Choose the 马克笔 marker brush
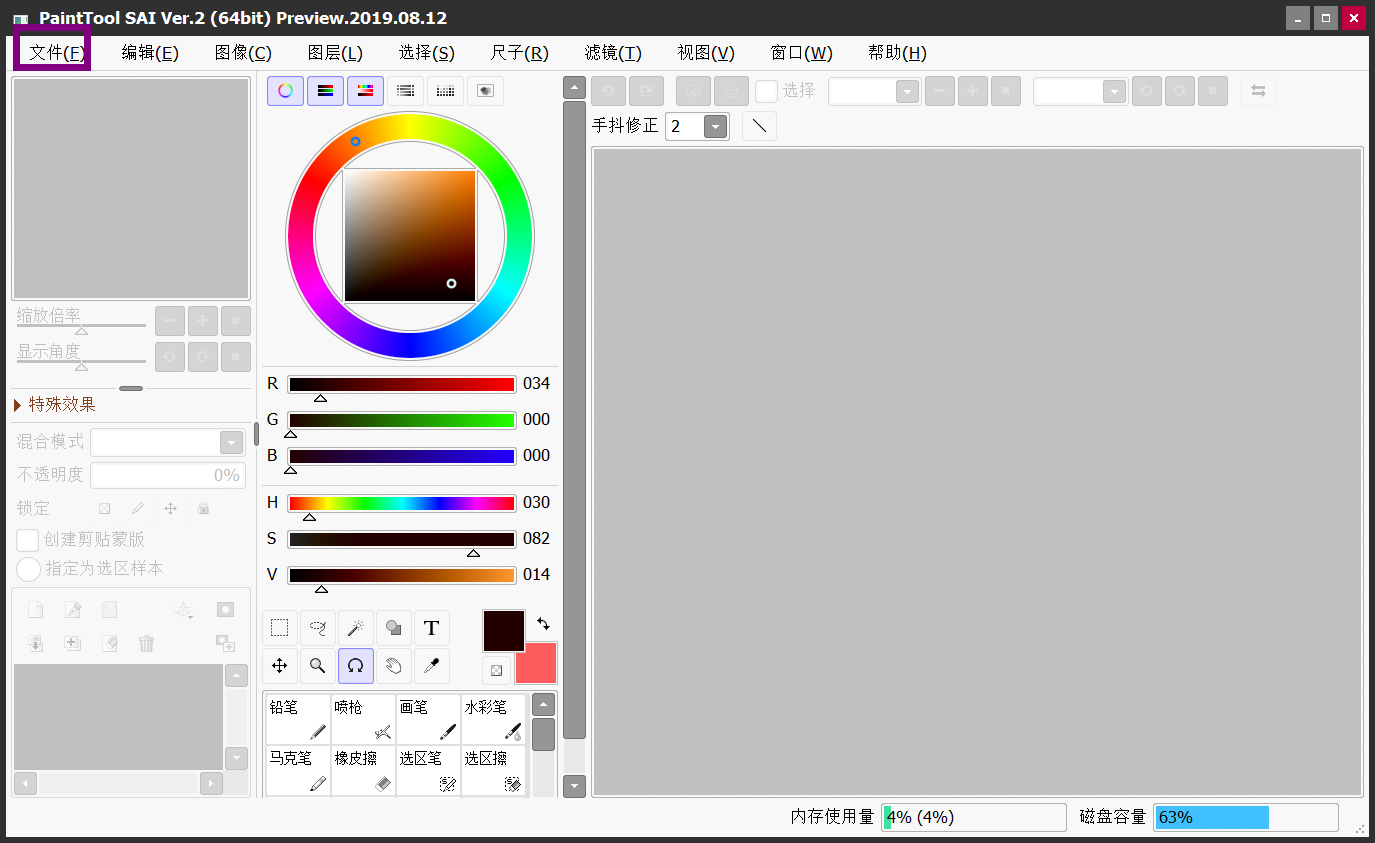The width and height of the screenshot is (1375, 843). tap(298, 770)
